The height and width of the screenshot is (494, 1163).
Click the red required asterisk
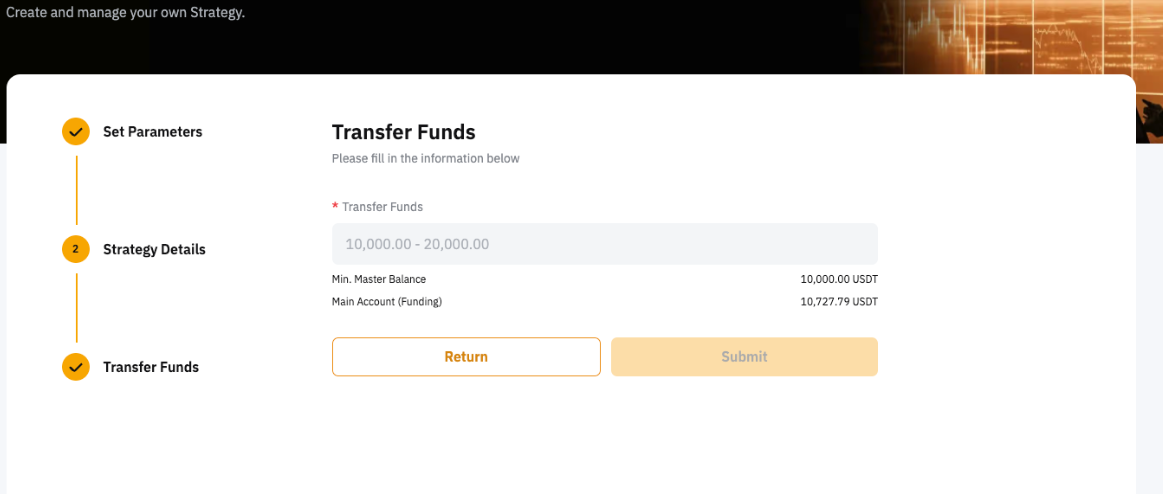click(x=335, y=207)
